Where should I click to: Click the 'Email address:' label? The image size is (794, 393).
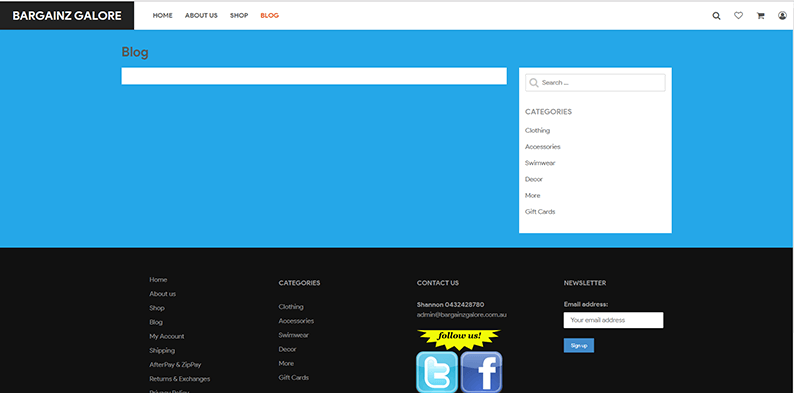585,304
